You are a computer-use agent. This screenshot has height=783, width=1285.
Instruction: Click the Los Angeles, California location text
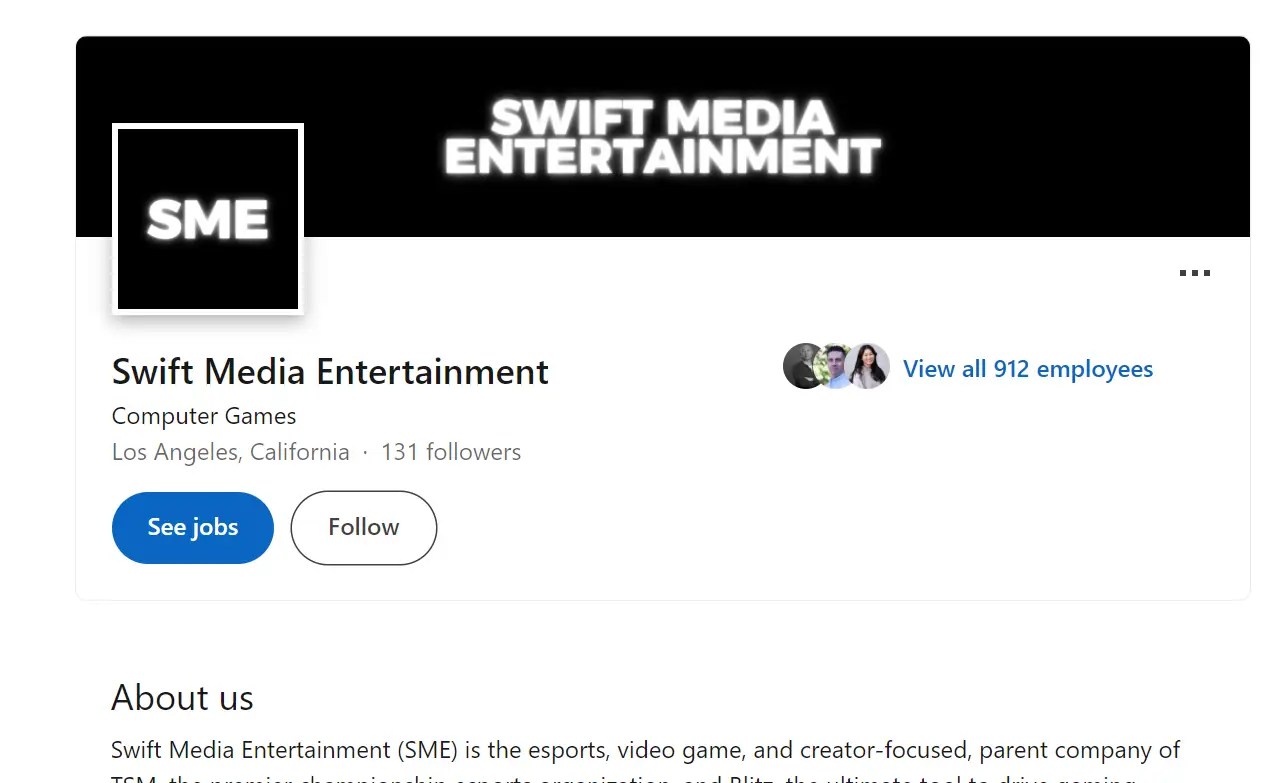(230, 452)
